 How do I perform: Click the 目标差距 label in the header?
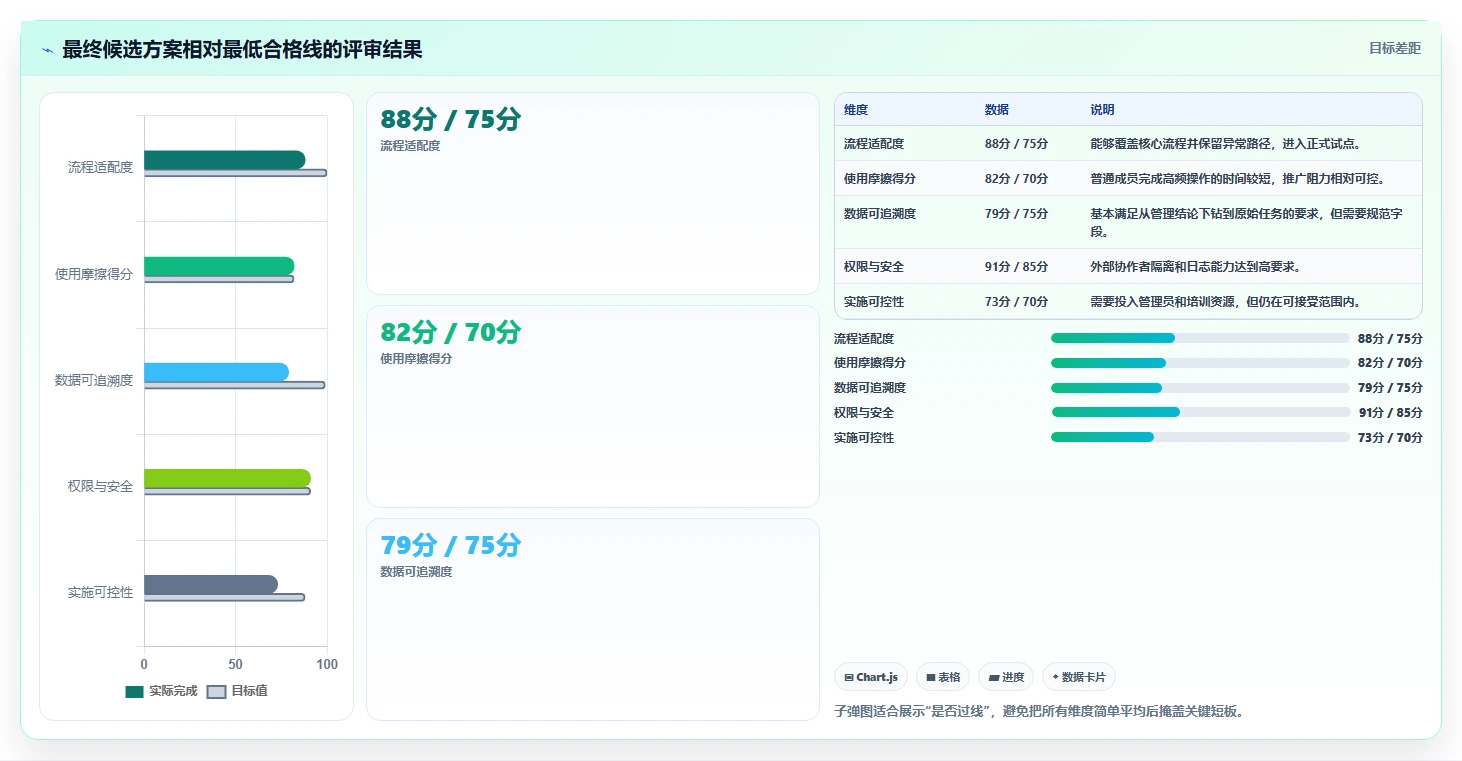tap(1395, 48)
